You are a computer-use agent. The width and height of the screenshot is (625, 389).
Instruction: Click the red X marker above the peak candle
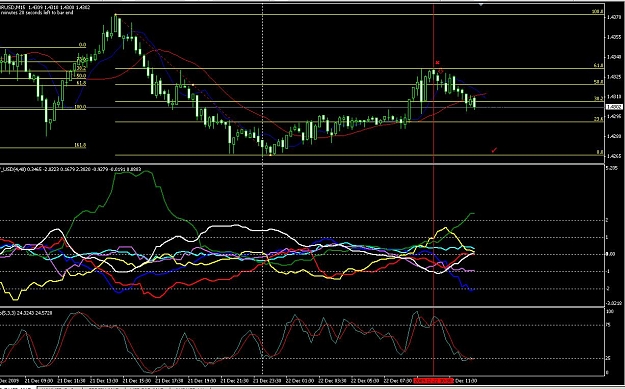(x=437, y=63)
